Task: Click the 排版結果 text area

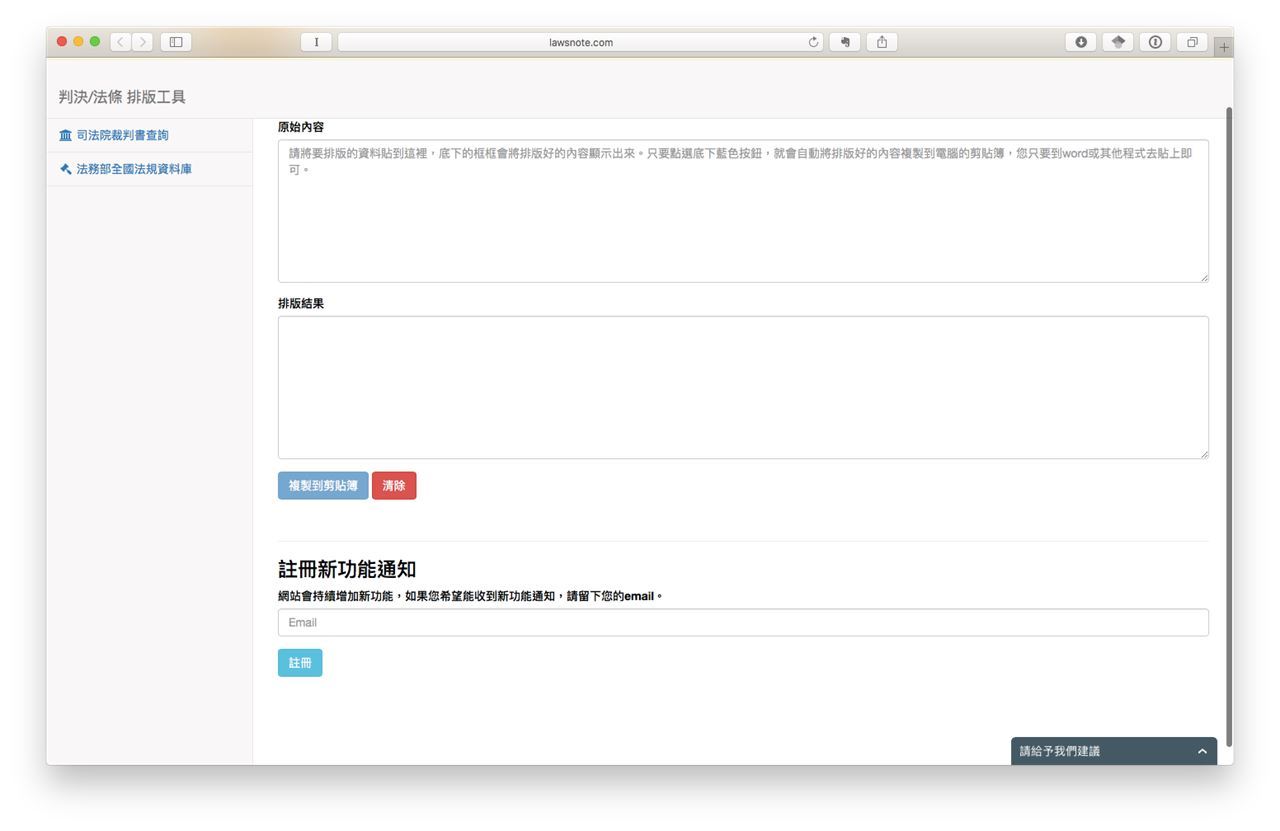Action: coord(742,388)
